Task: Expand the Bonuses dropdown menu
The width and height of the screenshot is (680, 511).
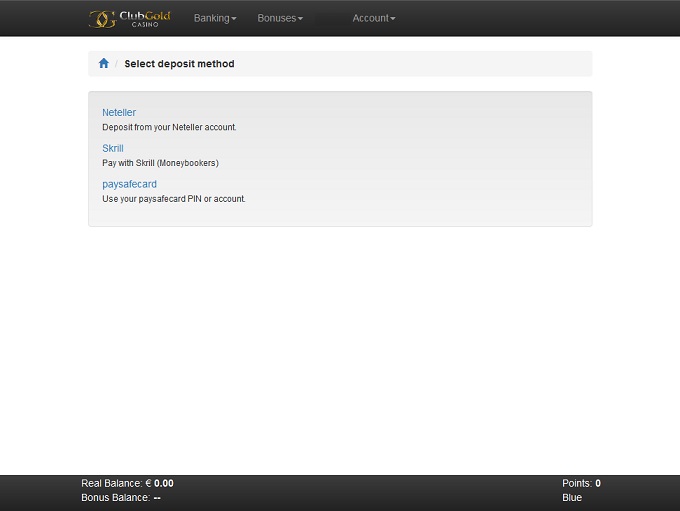Action: pyautogui.click(x=280, y=18)
